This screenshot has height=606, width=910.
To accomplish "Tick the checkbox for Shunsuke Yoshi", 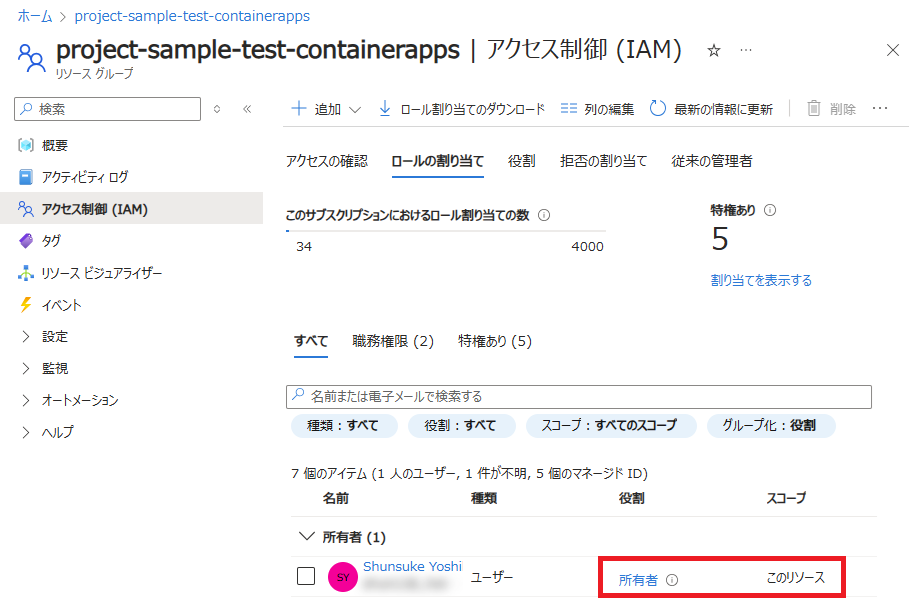I will pos(307,576).
